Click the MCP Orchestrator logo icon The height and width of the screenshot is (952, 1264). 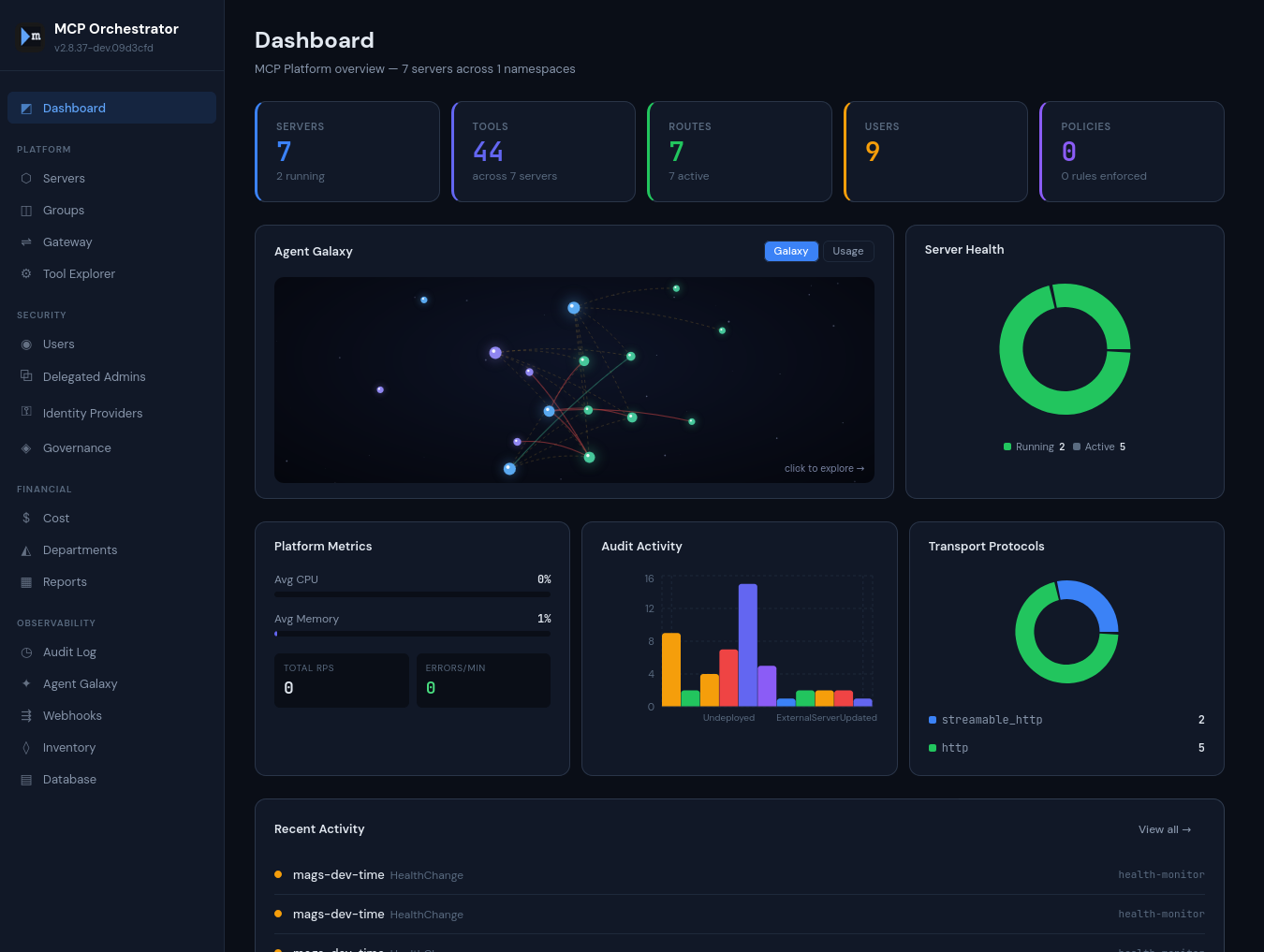click(x=31, y=37)
